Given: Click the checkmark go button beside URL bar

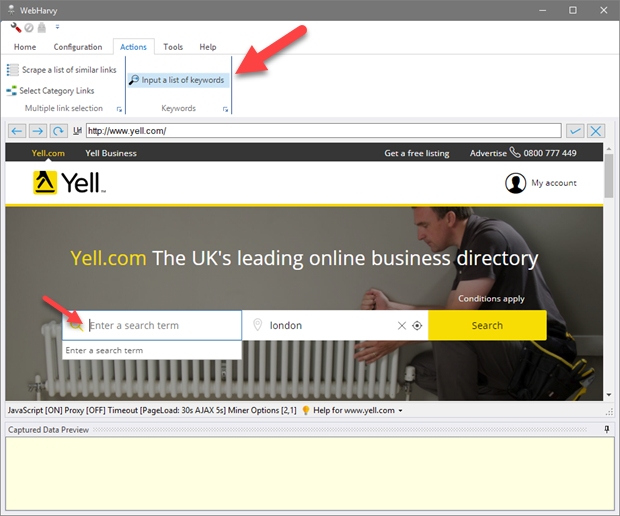Looking at the screenshot, I should pos(575,131).
